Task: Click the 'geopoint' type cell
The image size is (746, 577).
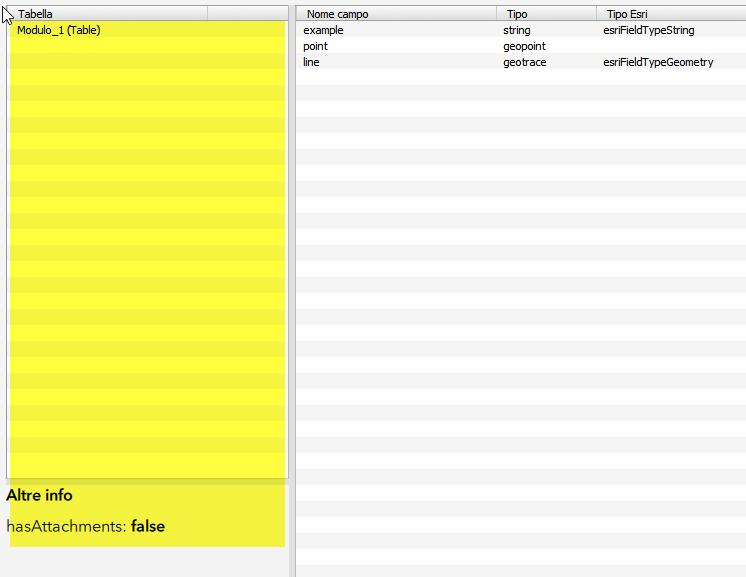Action: 524,46
